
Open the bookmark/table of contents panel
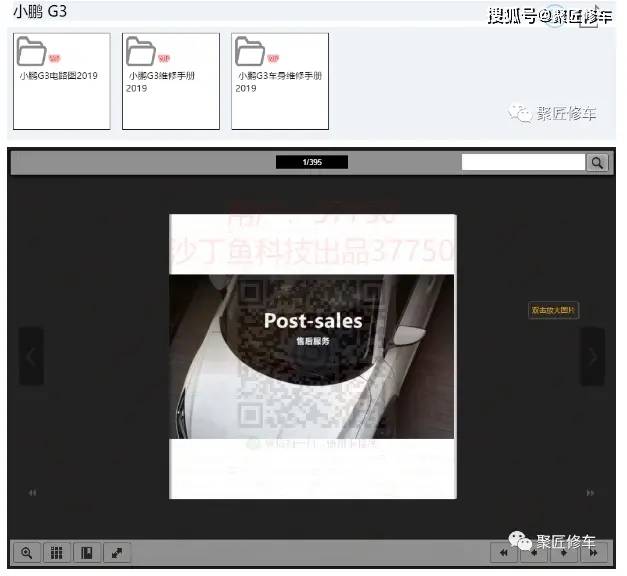tap(87, 553)
